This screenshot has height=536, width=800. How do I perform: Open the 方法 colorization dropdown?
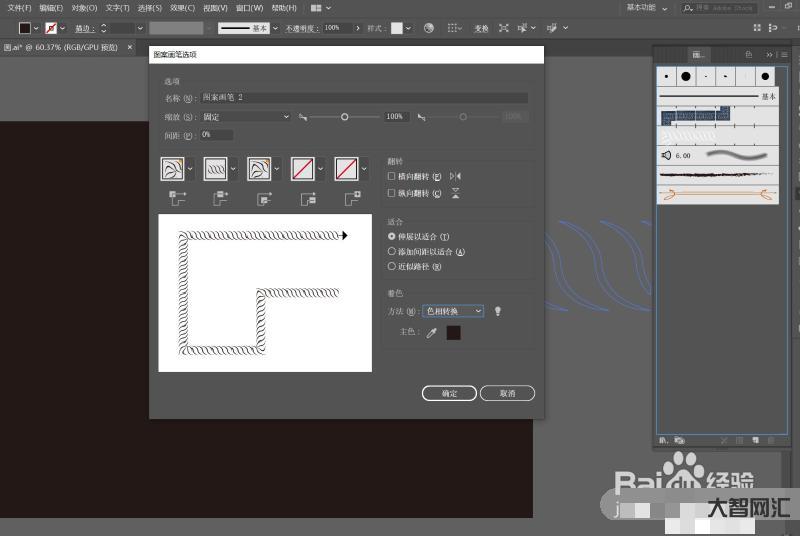(x=453, y=311)
